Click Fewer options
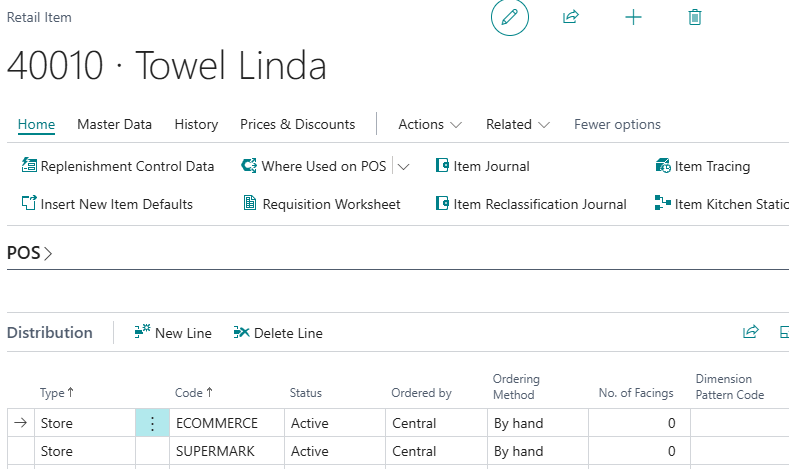The image size is (789, 469). coord(617,125)
